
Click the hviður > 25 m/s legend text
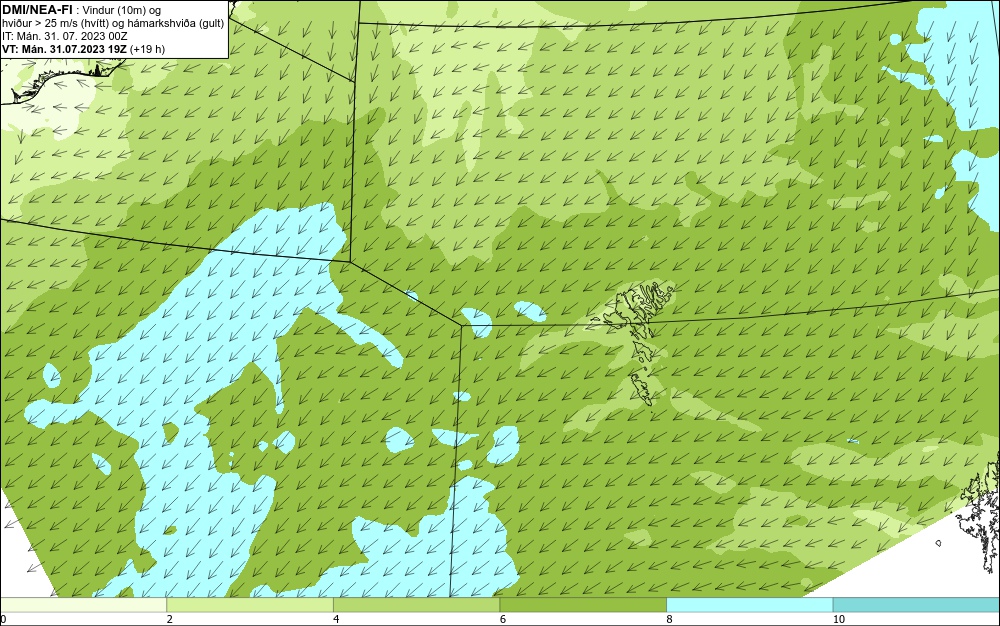[x=113, y=23]
